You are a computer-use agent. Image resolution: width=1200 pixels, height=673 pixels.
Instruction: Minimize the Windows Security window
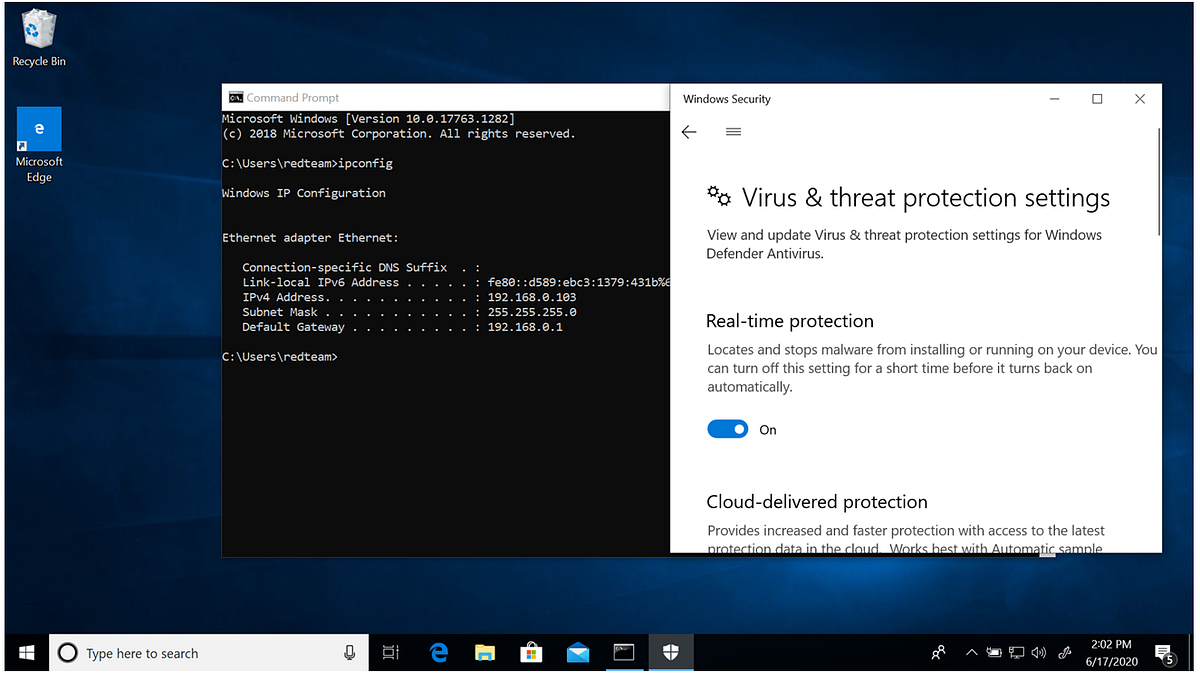point(1055,99)
